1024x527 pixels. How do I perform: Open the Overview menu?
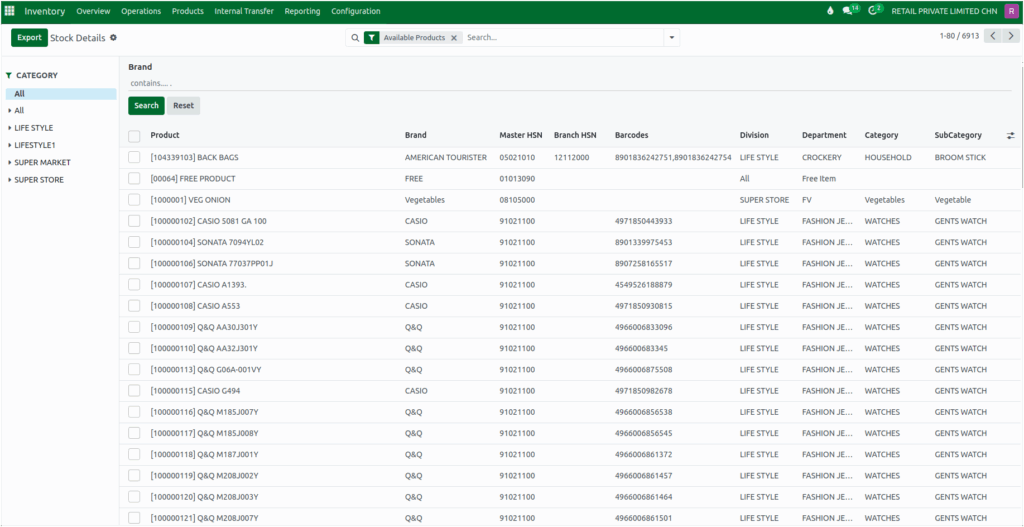[x=93, y=11]
